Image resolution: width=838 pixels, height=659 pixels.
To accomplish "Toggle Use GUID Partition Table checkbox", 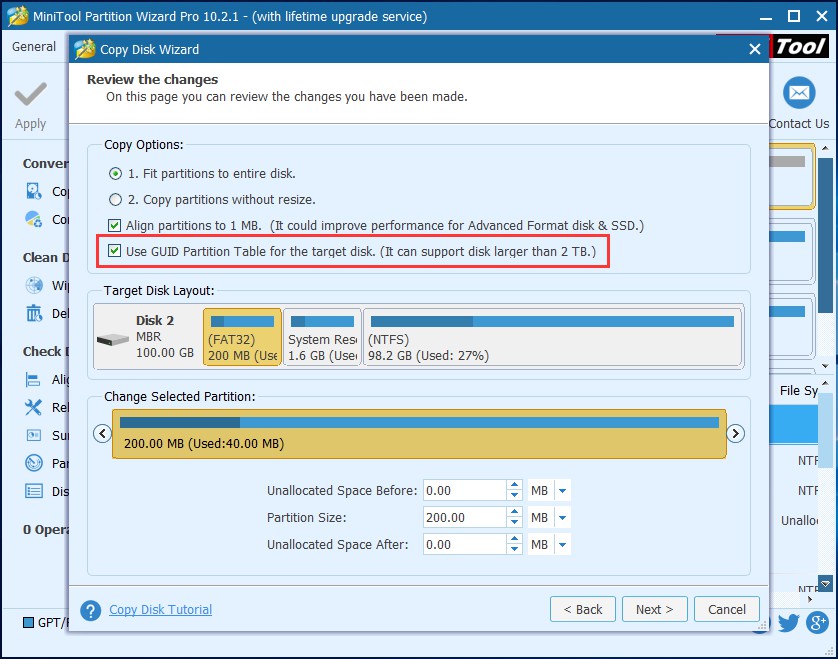I will coord(114,251).
